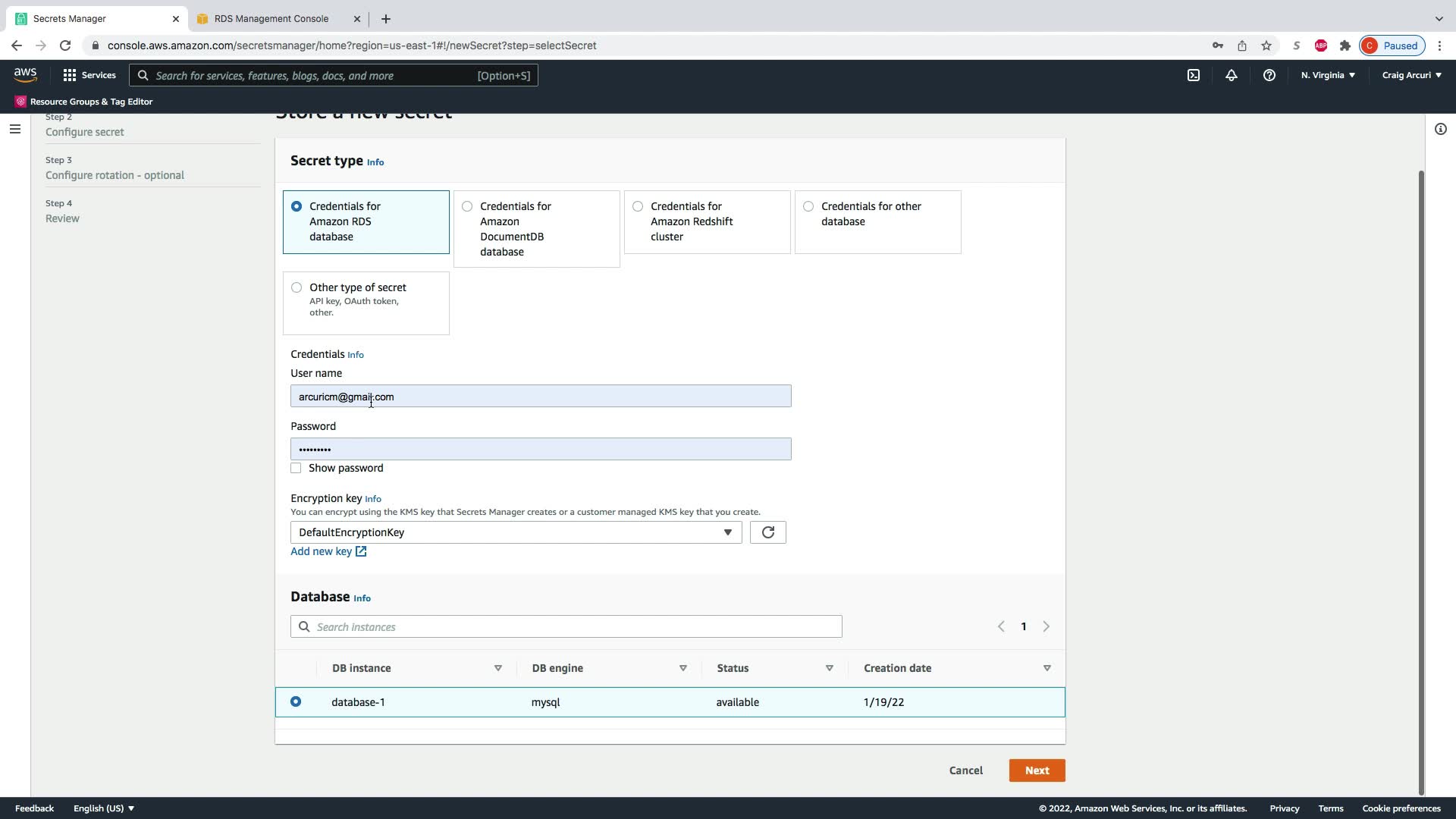The height and width of the screenshot is (819, 1456).
Task: Select Other type of secret option
Action: pos(297,287)
